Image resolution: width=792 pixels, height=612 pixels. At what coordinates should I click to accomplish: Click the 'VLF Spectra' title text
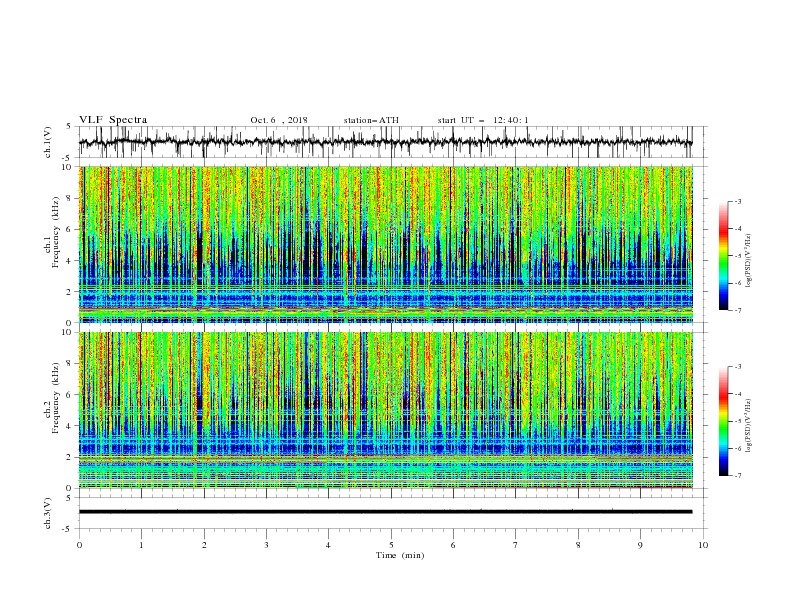pyautogui.click(x=113, y=120)
